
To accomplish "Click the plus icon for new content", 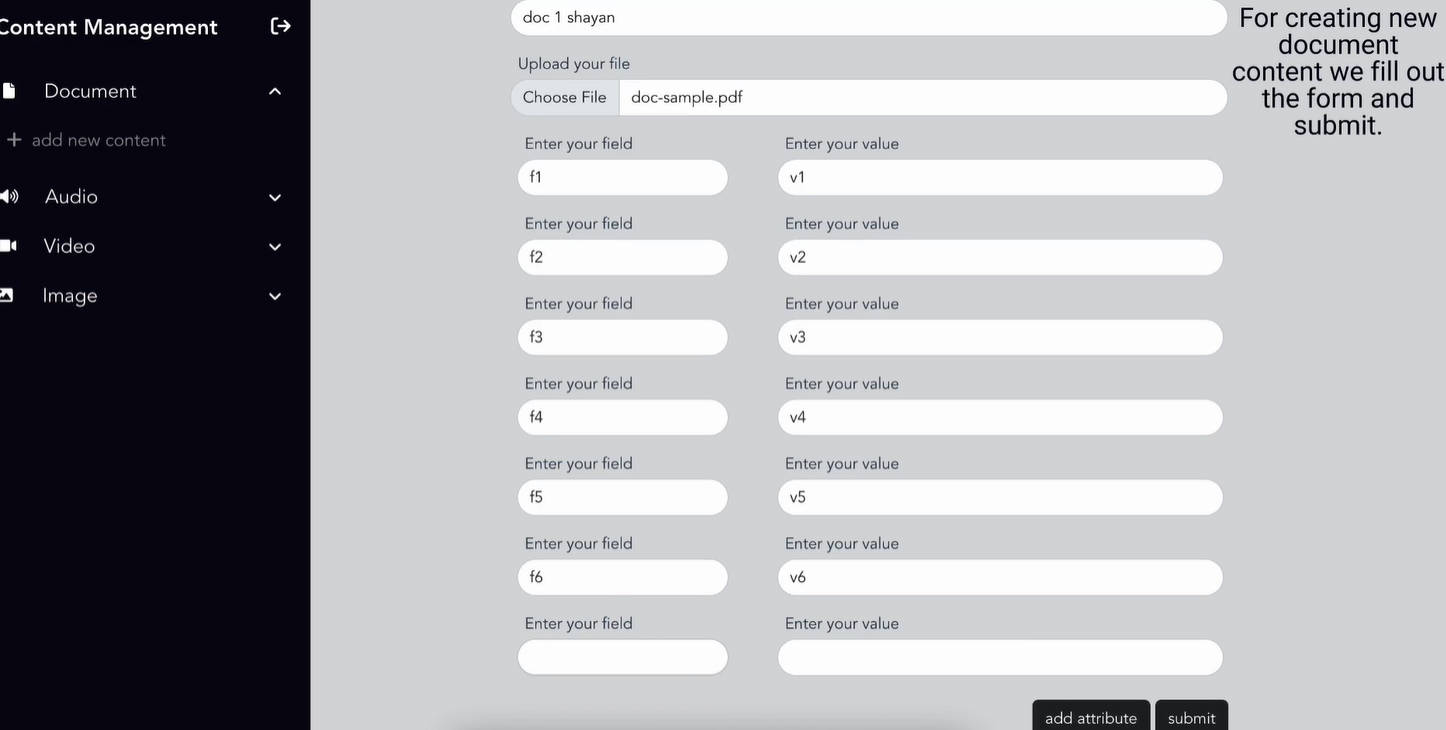I will point(14,140).
